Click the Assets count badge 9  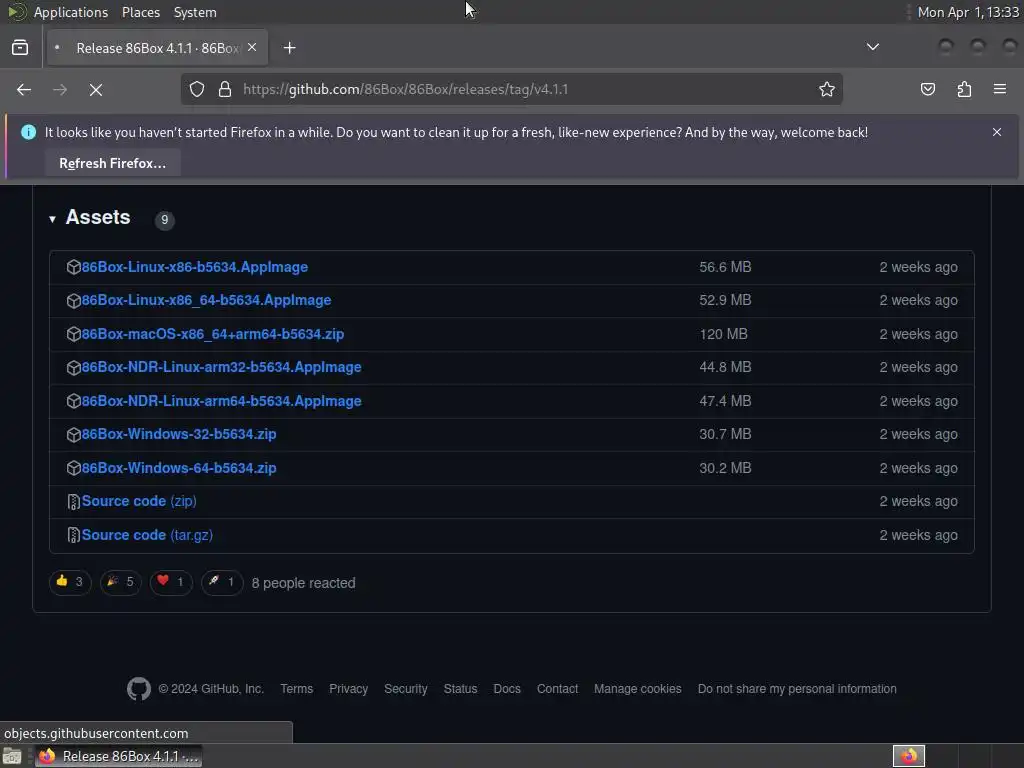click(x=165, y=219)
